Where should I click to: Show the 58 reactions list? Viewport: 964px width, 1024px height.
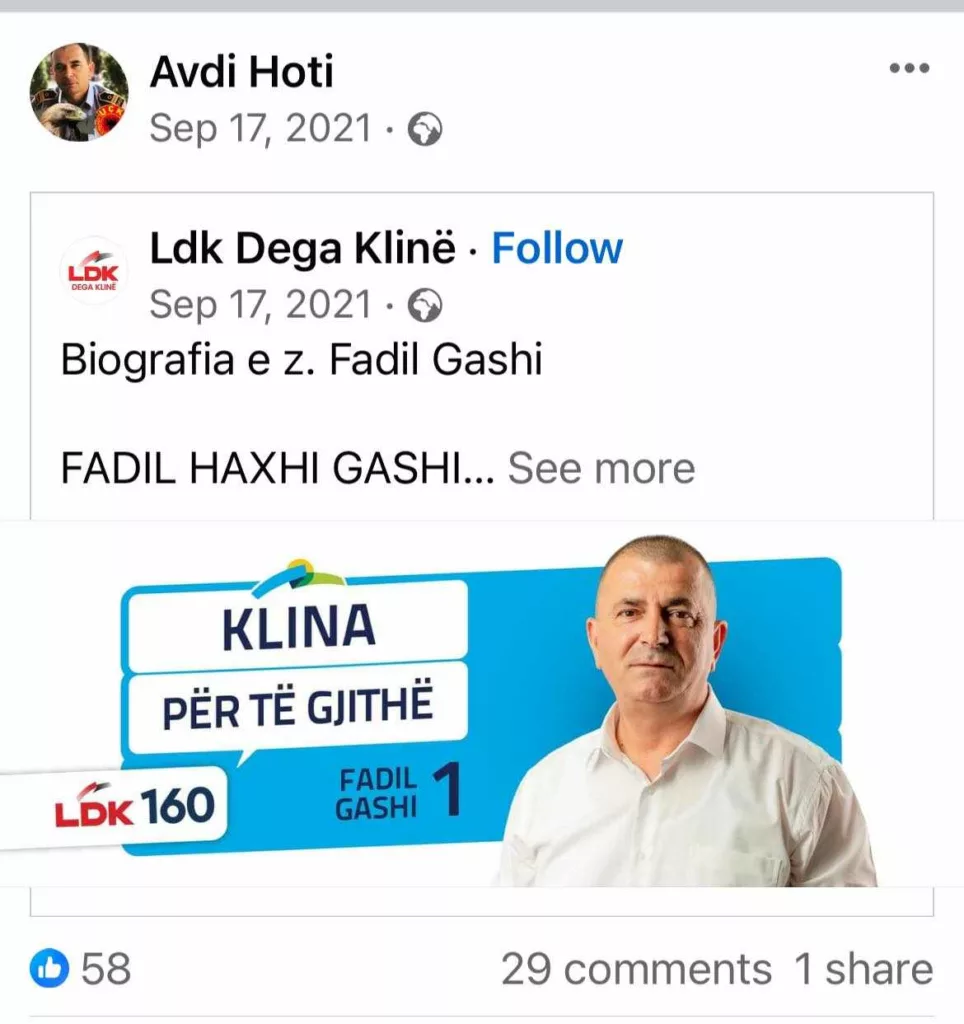coord(106,968)
